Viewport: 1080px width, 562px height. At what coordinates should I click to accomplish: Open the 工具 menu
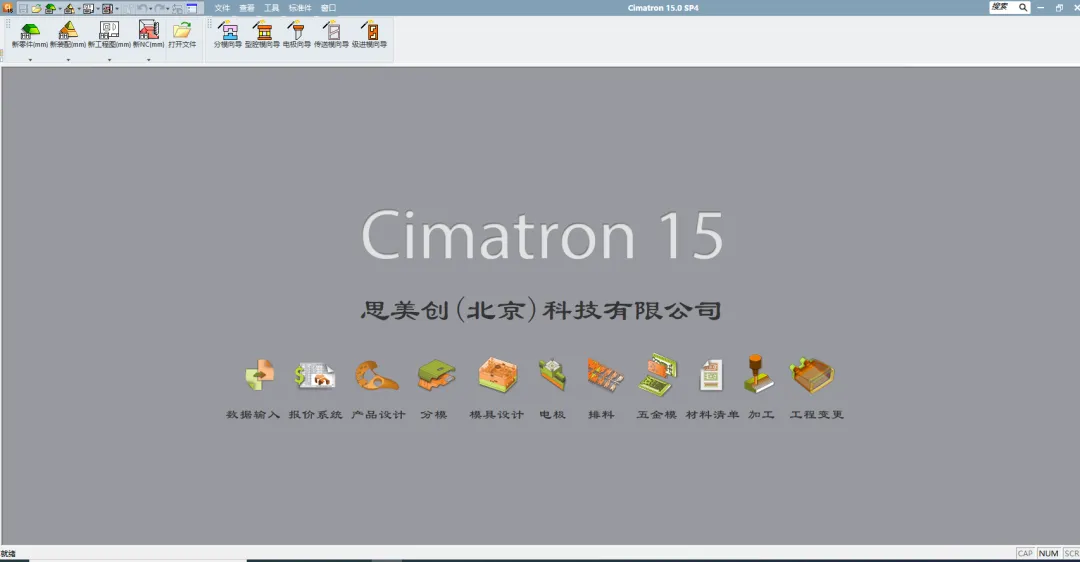271,8
